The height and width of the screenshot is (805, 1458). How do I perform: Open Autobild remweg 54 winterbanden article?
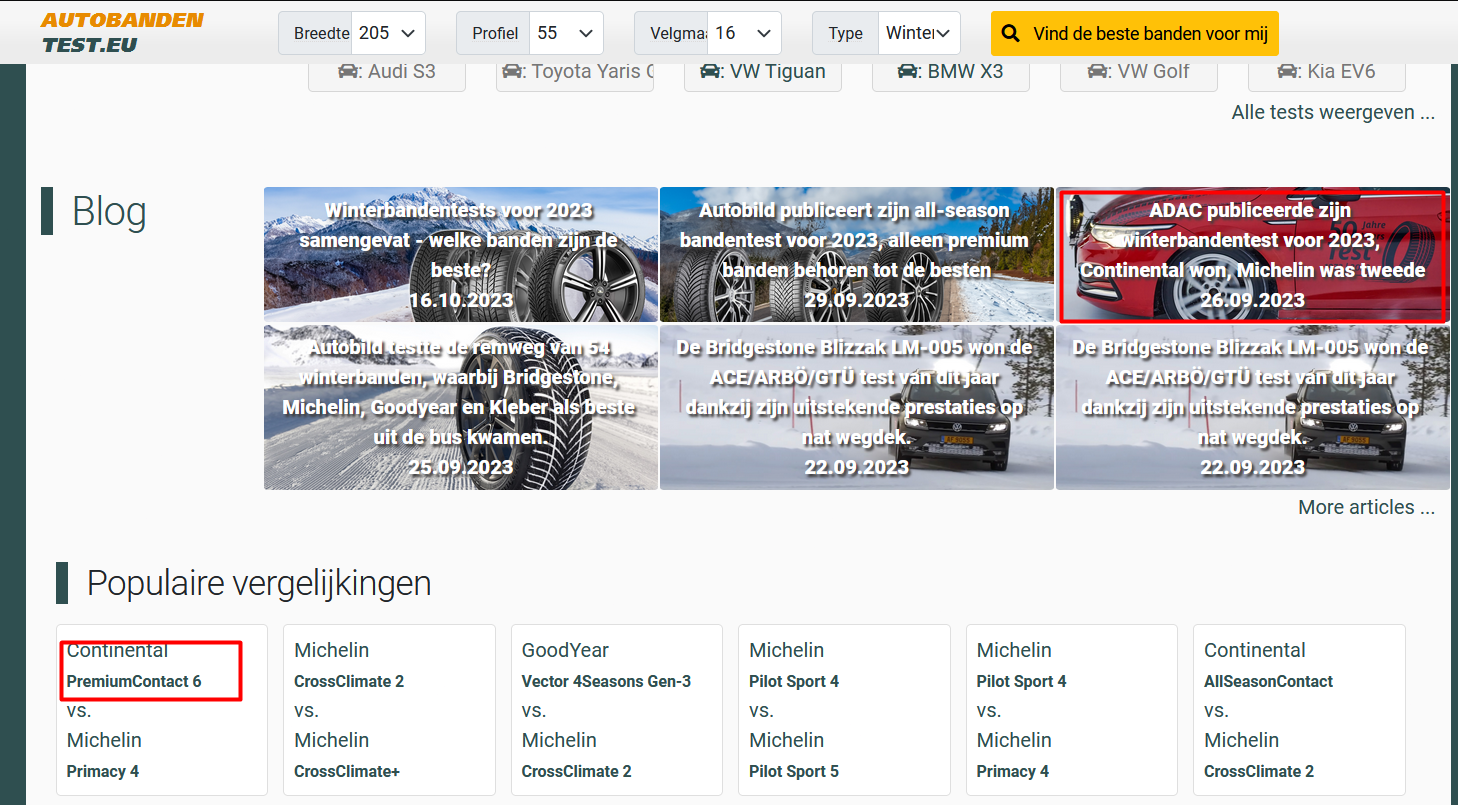point(461,407)
